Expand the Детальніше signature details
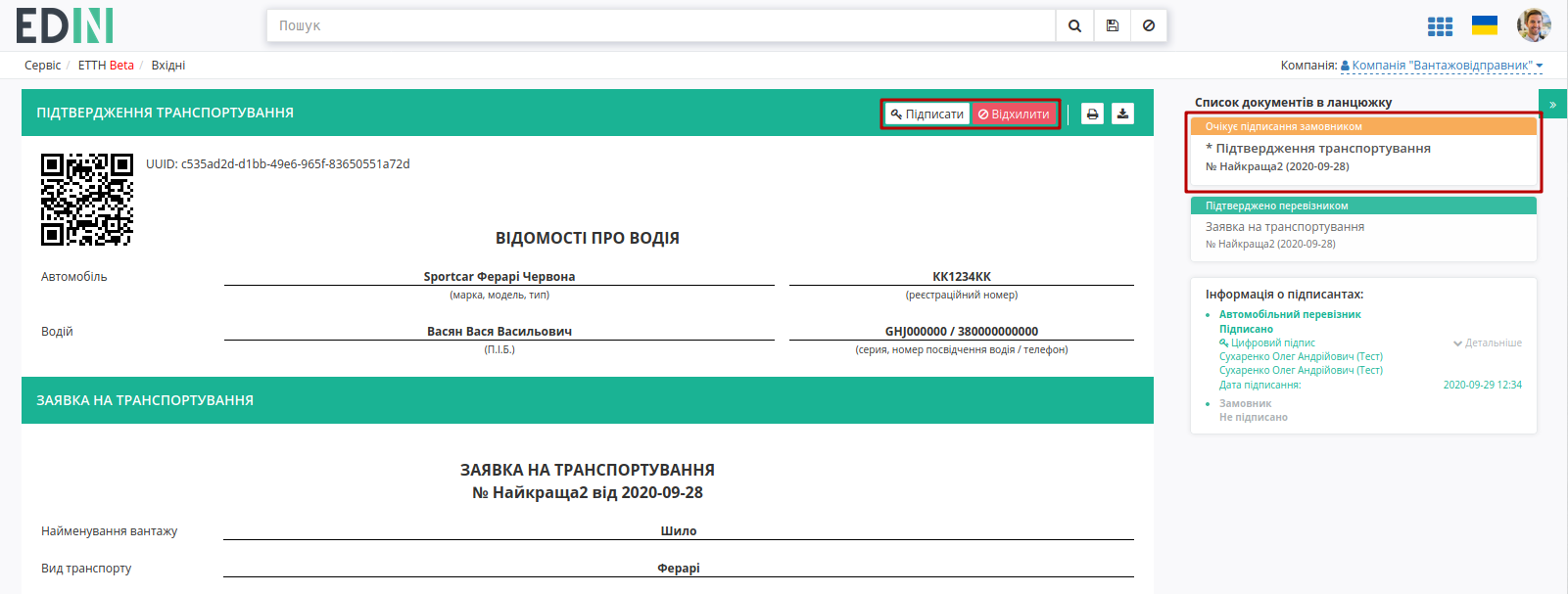 click(1488, 343)
